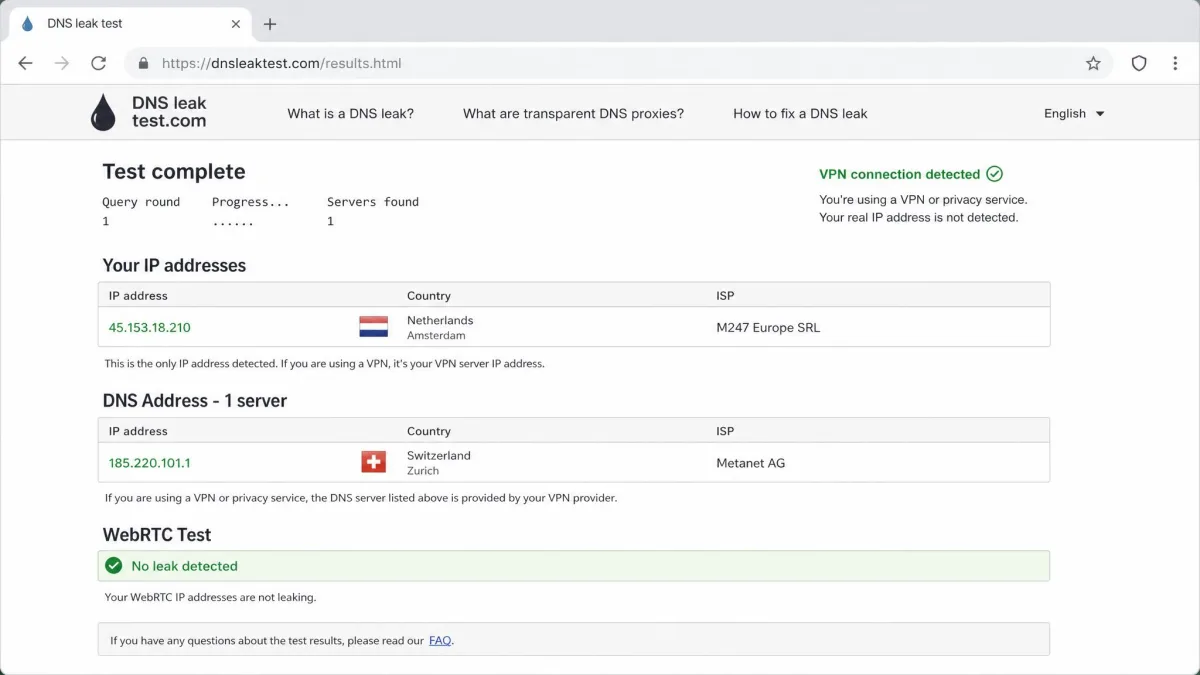Click the VPN connection detected text

(899, 174)
